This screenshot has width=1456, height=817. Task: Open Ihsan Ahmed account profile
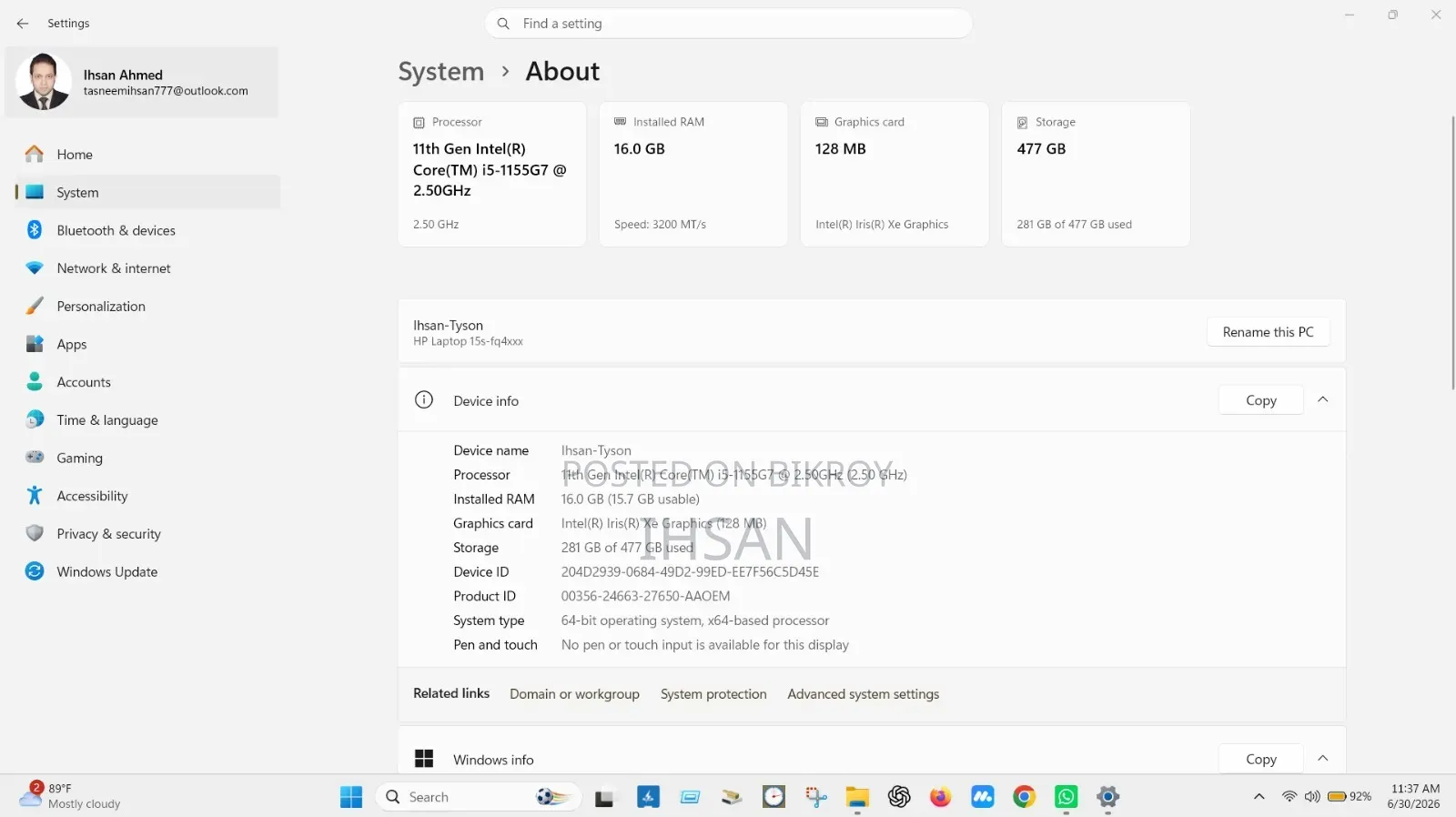[142, 82]
